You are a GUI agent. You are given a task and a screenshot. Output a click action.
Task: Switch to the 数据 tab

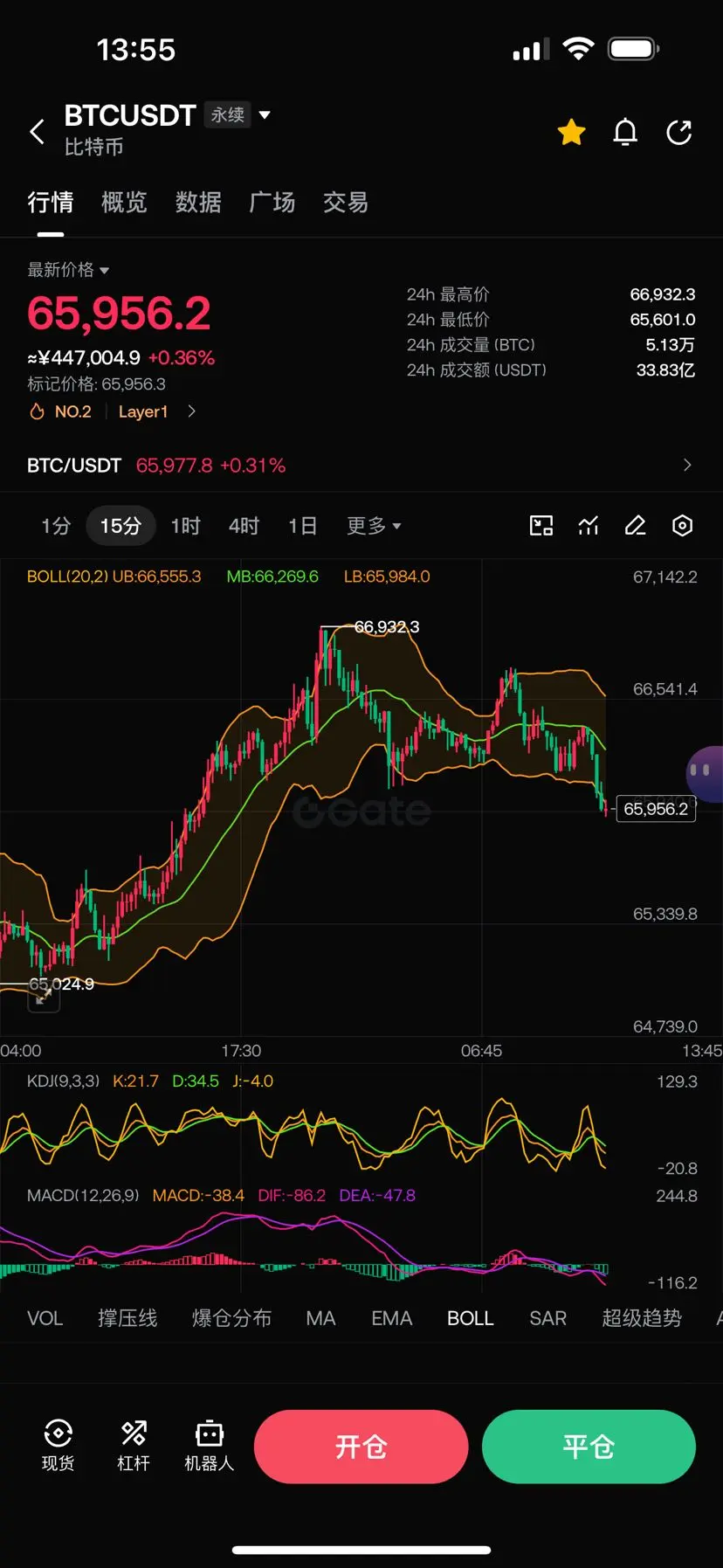pyautogui.click(x=198, y=203)
